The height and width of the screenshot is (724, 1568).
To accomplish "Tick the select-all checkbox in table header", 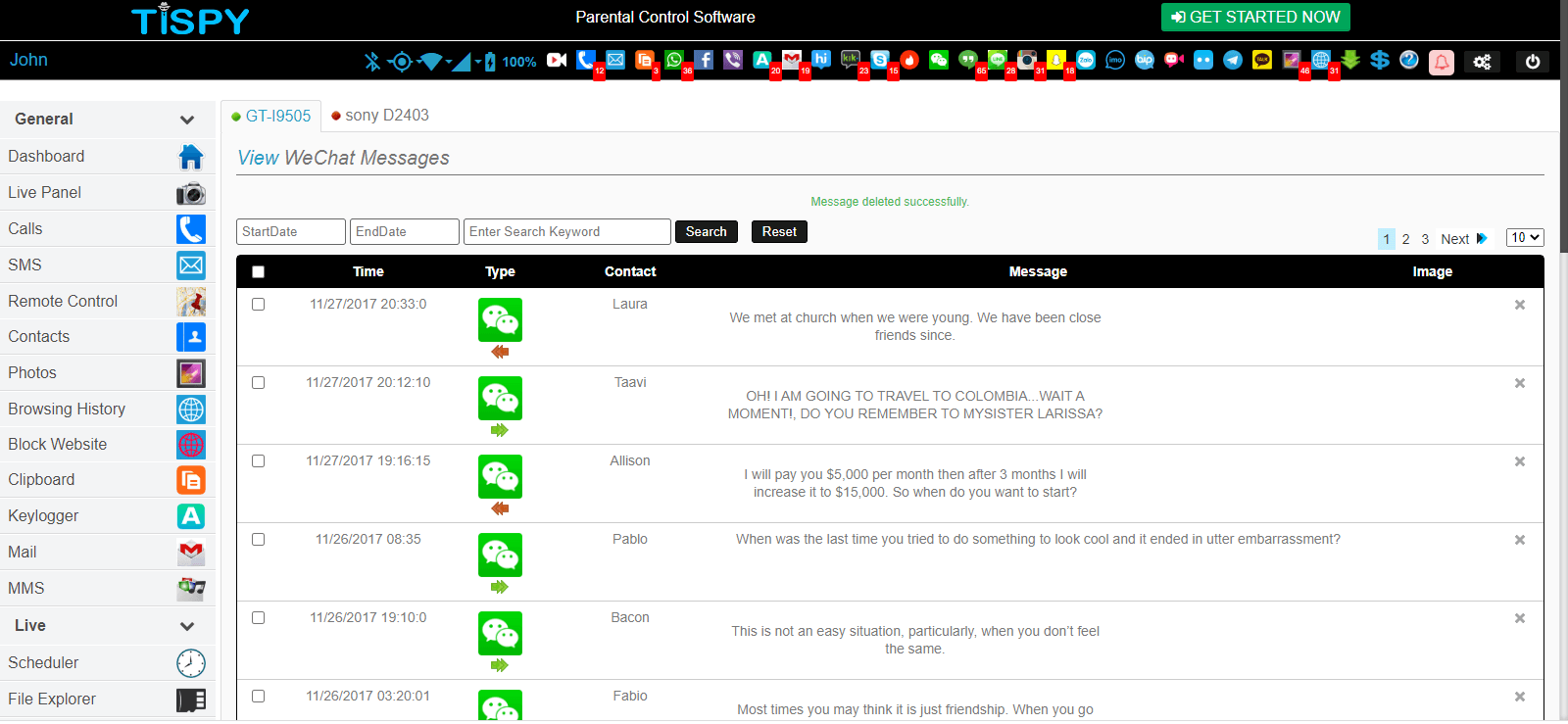I will click(259, 272).
